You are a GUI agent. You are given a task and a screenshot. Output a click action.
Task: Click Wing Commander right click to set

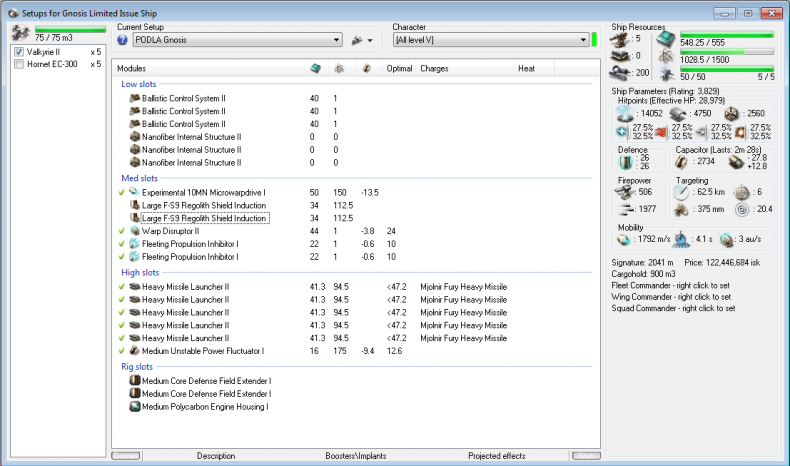point(671,297)
